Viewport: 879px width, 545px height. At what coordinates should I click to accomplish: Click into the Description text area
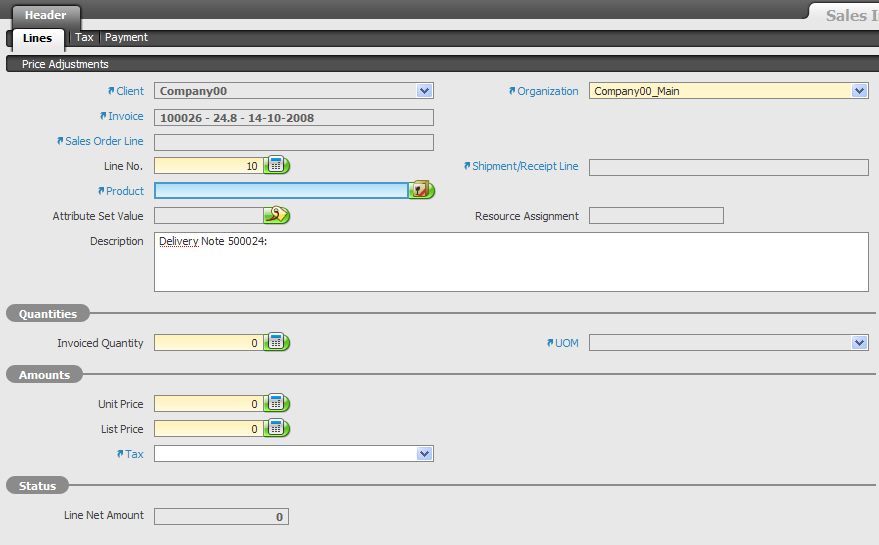pos(511,262)
